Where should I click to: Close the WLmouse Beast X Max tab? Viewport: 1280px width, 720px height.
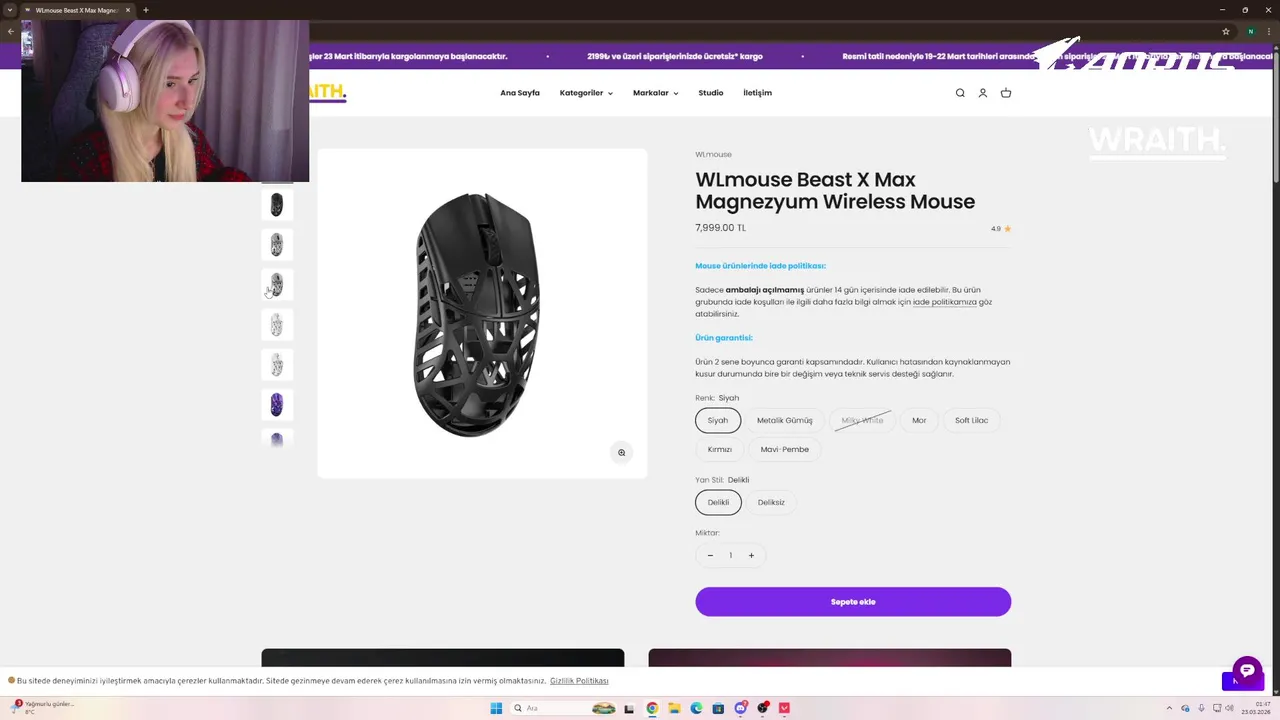[128, 10]
